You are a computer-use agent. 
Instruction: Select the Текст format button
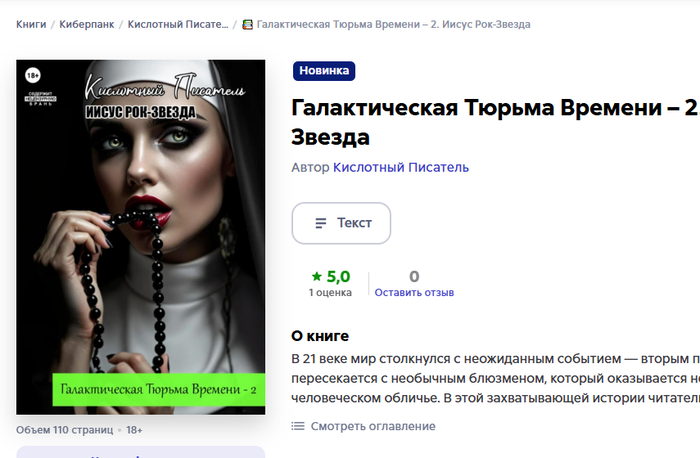point(341,223)
